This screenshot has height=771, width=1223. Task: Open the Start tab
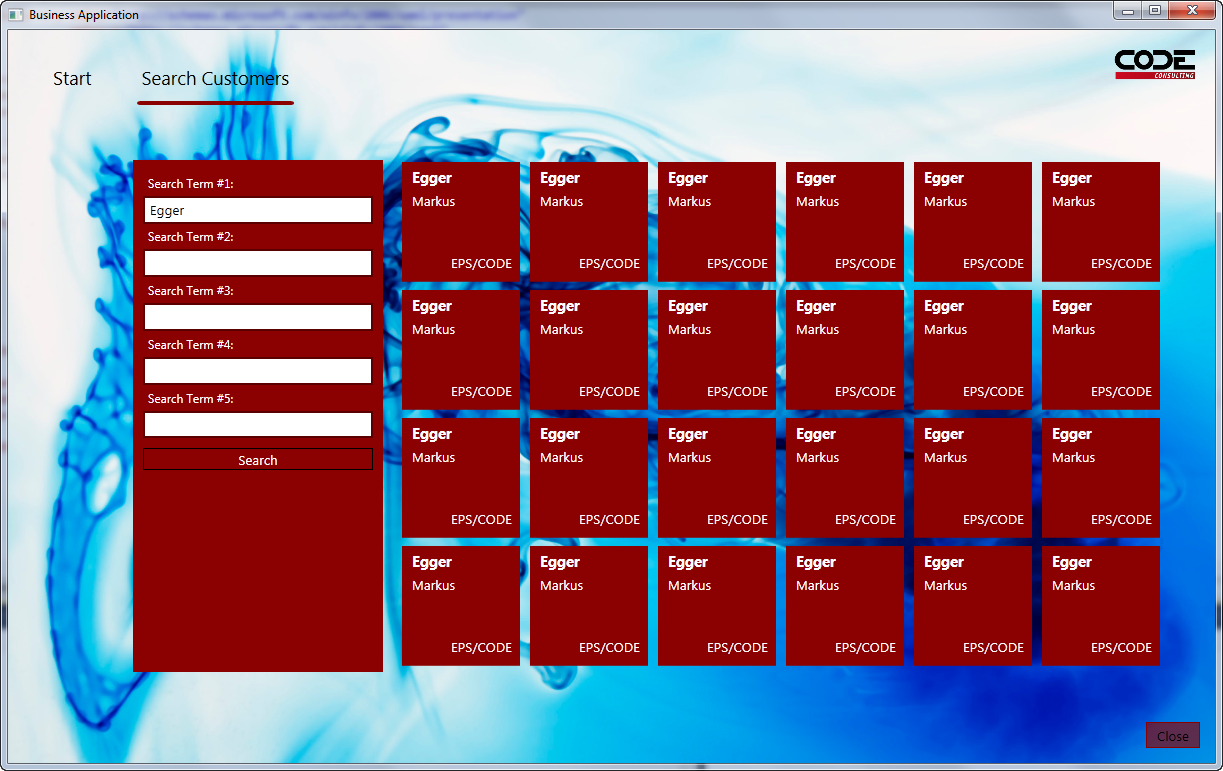coord(72,79)
